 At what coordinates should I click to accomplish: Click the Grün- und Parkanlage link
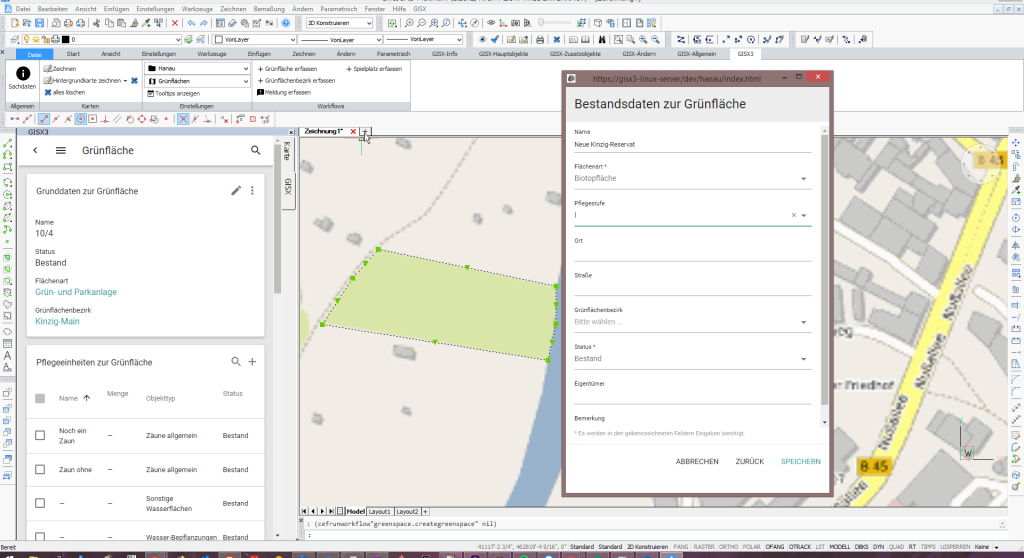click(x=76, y=292)
